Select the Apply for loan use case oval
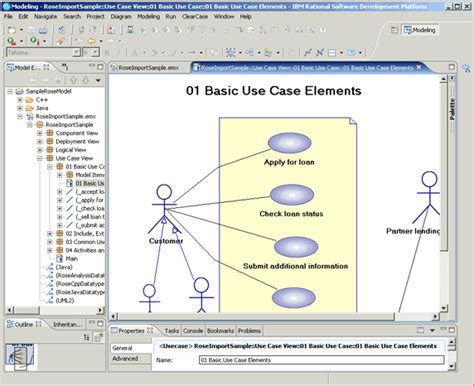 tap(290, 143)
